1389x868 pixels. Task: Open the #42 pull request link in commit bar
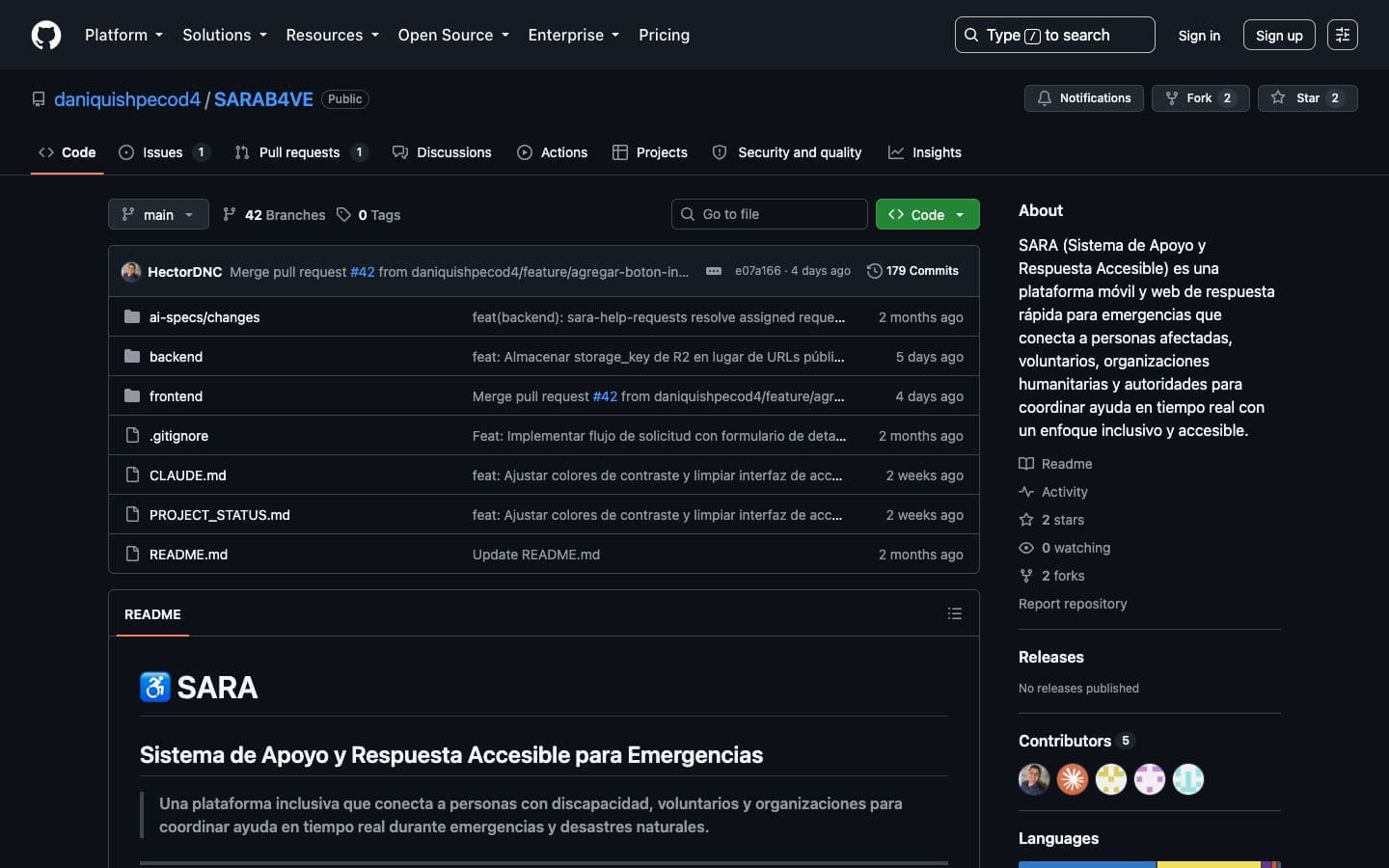(x=362, y=272)
